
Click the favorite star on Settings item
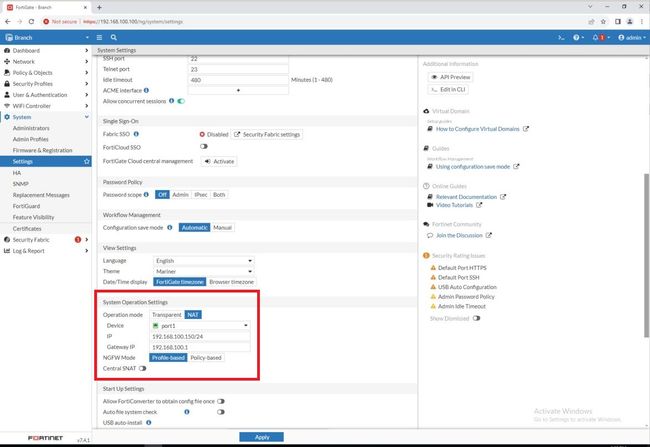pyautogui.click(x=87, y=161)
